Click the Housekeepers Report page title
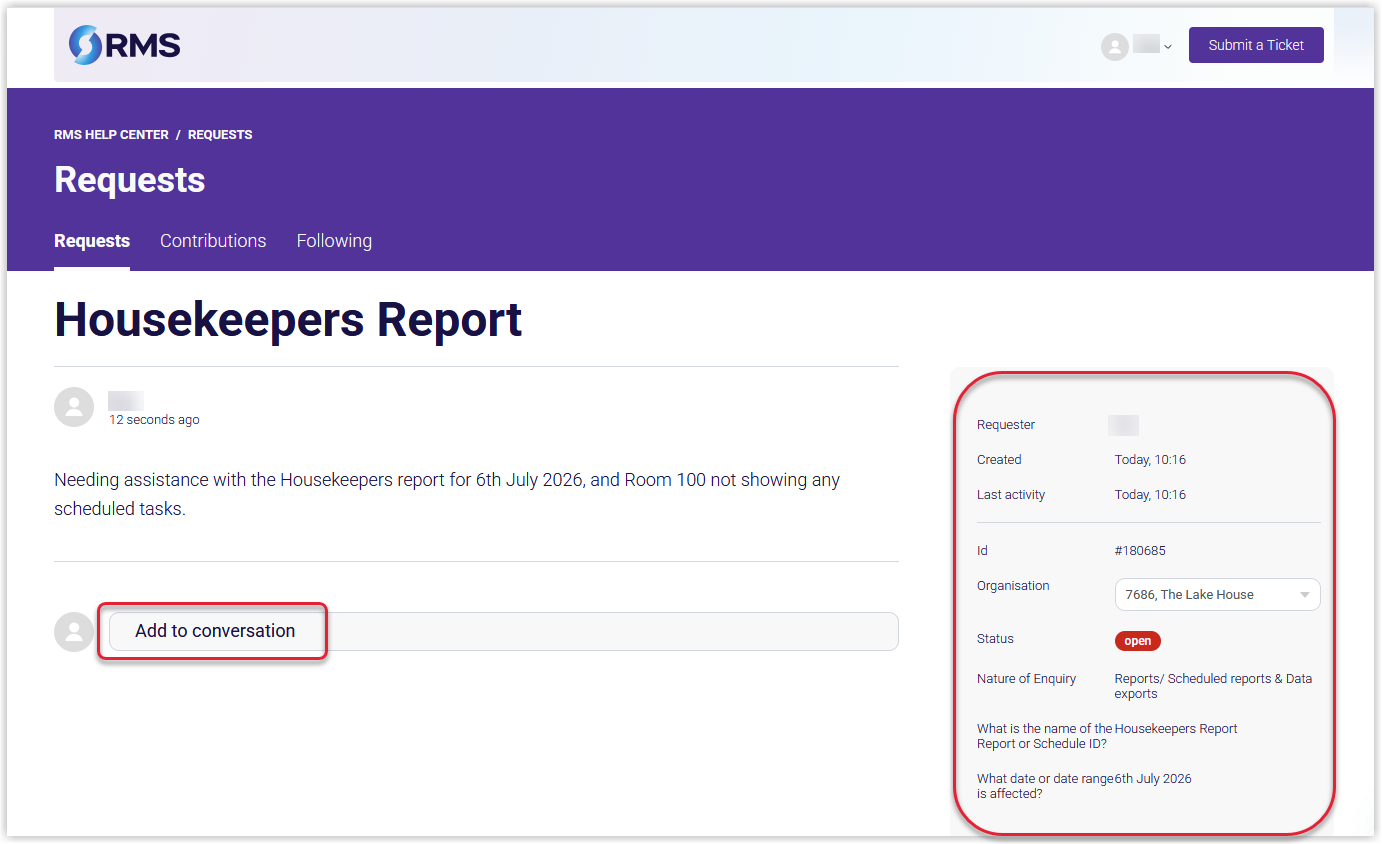This screenshot has height=844, width=1382. 288,319
